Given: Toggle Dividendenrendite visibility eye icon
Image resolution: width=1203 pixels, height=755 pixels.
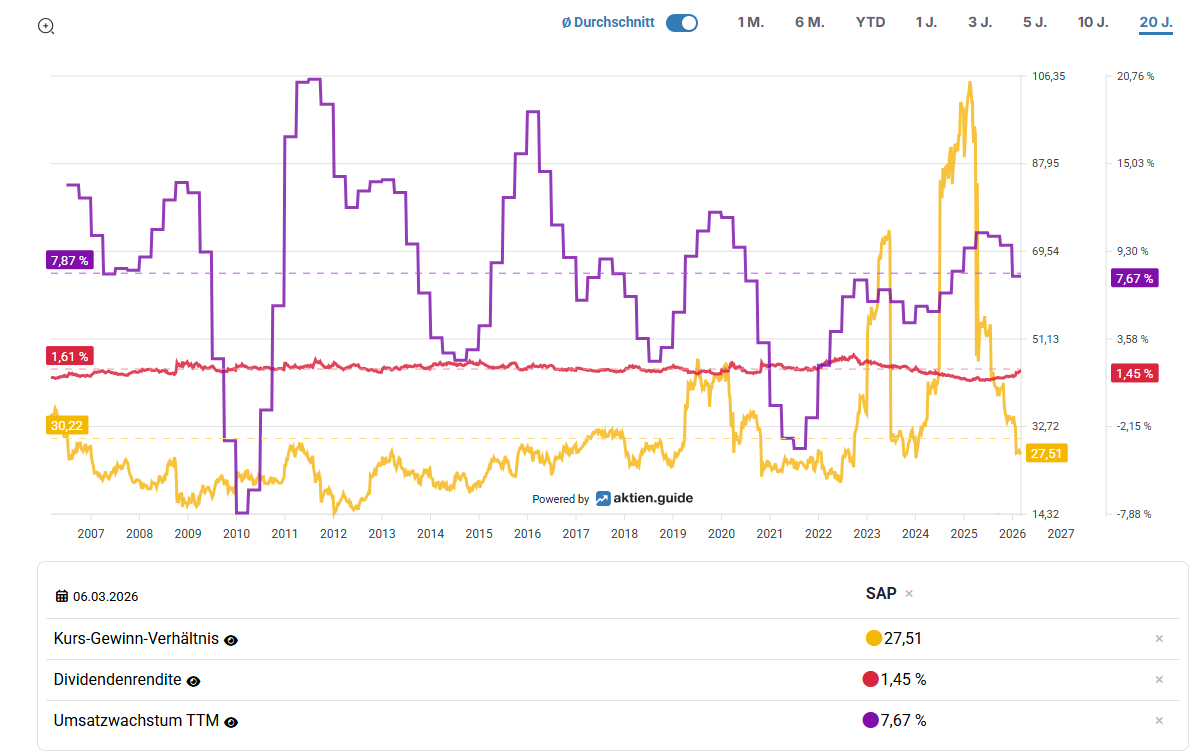Looking at the screenshot, I should (x=194, y=681).
